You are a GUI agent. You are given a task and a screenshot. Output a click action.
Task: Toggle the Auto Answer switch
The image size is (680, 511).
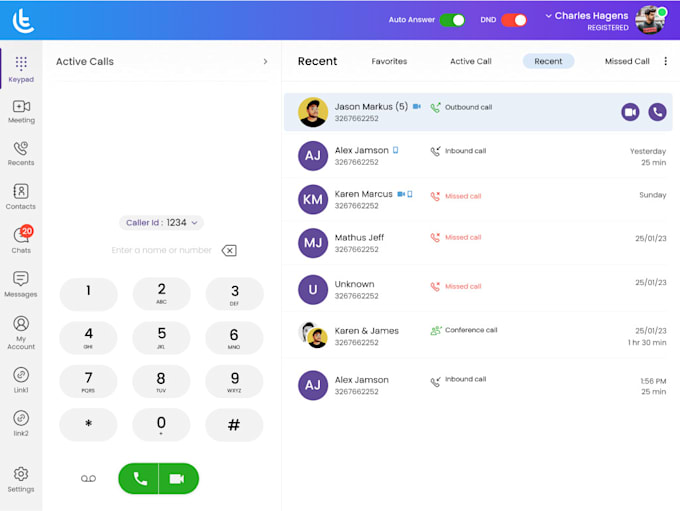pos(452,20)
